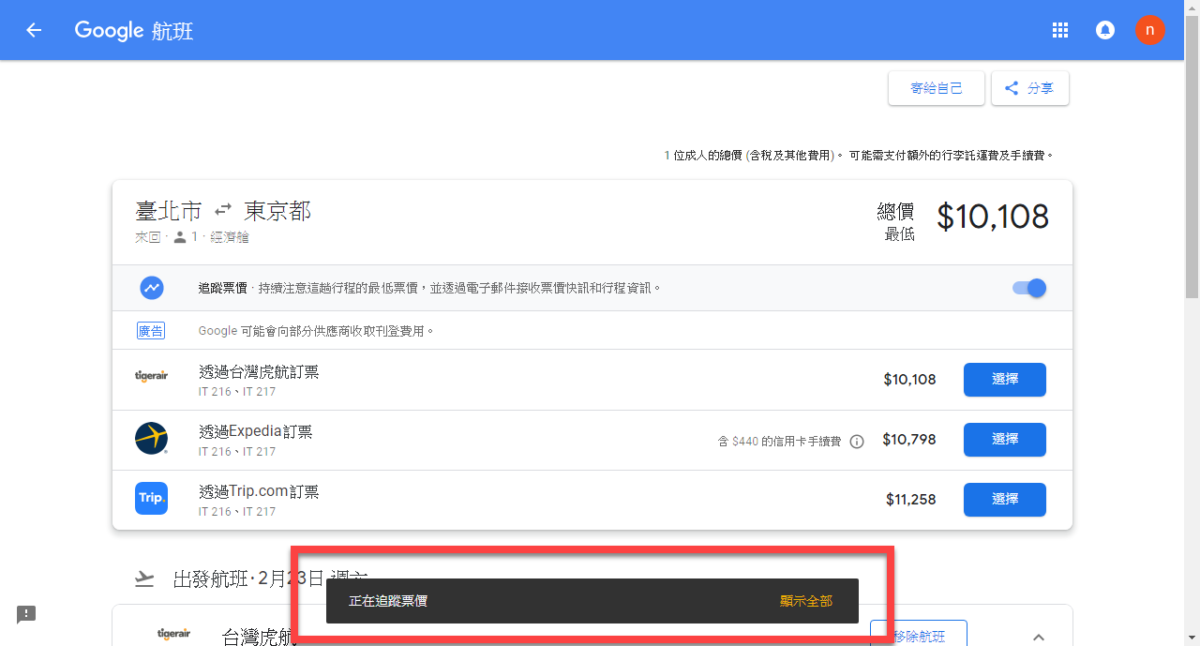Click the tigerair logo in departing flight

click(x=174, y=633)
